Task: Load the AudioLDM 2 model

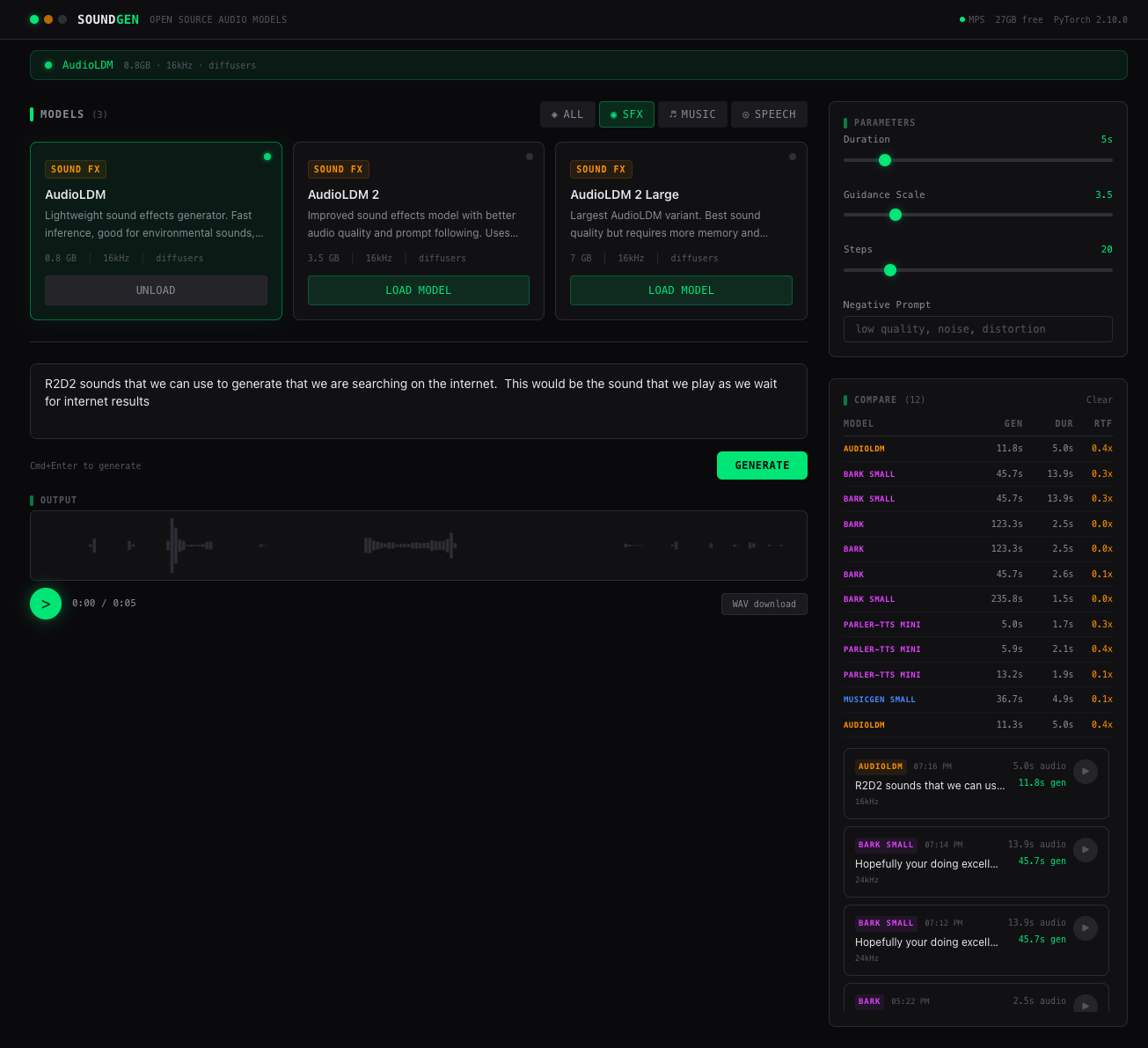Action: point(419,290)
